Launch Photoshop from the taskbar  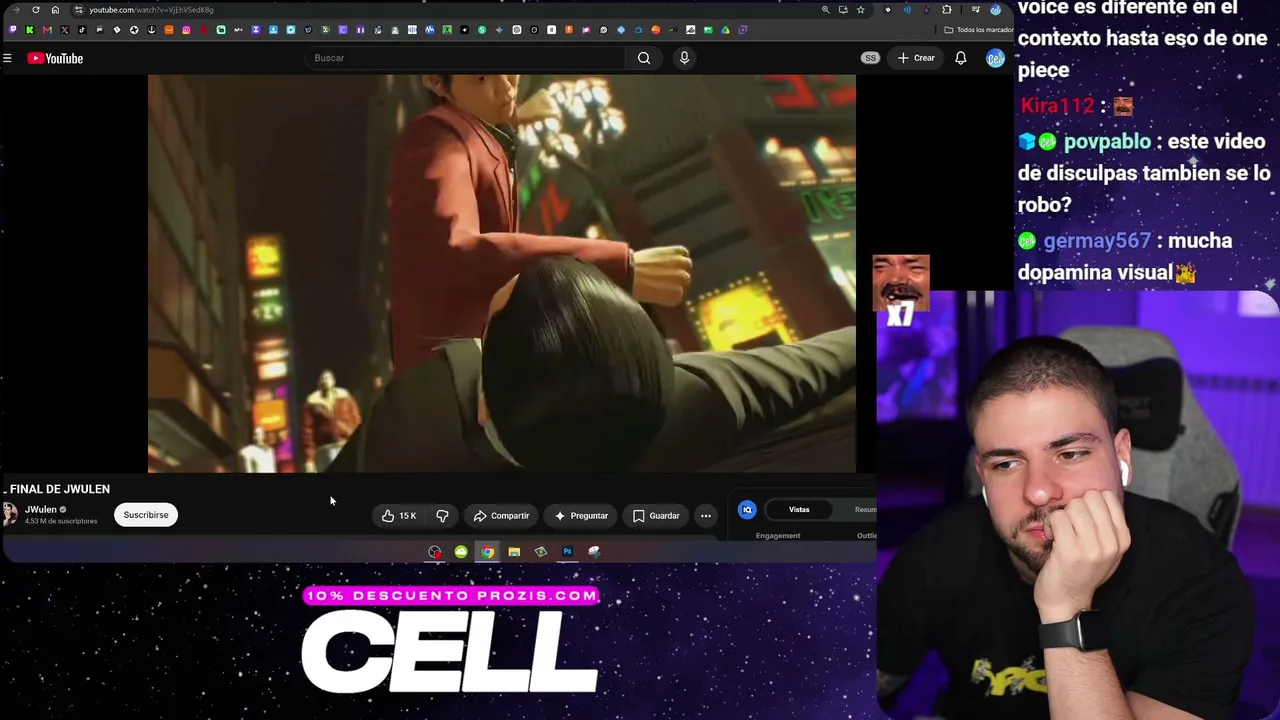click(567, 551)
